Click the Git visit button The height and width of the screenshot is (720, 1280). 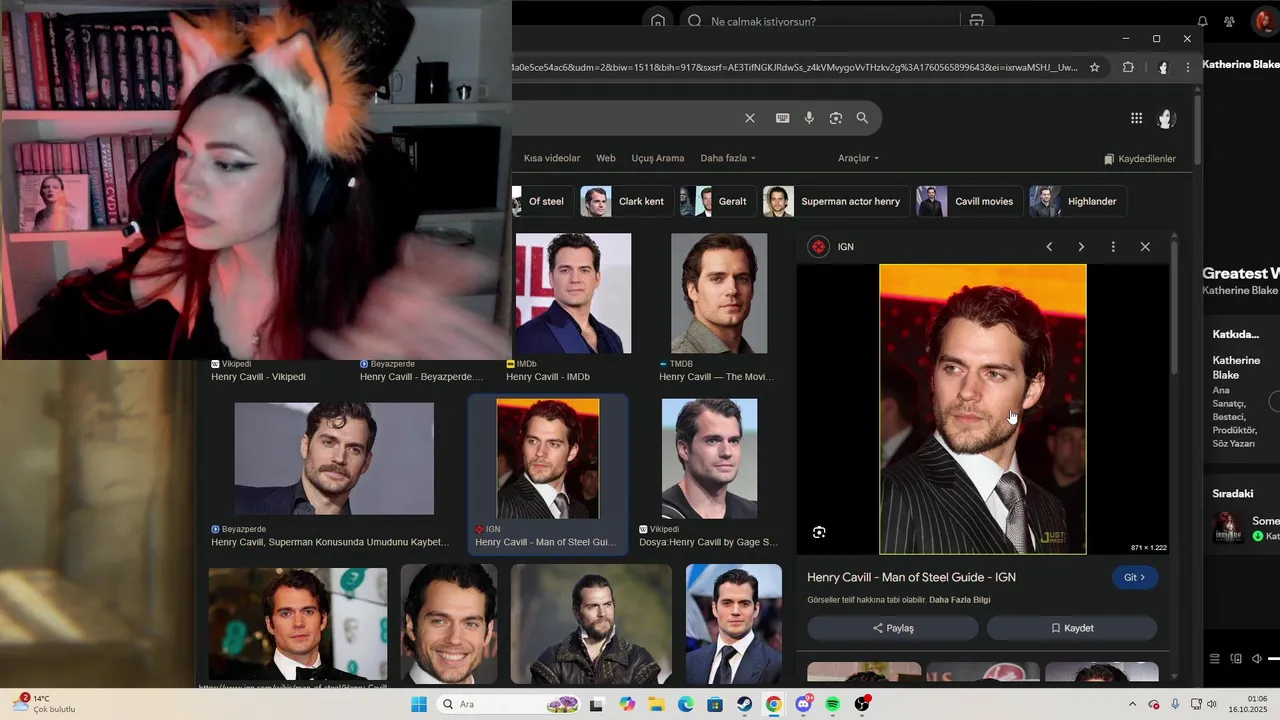1135,577
